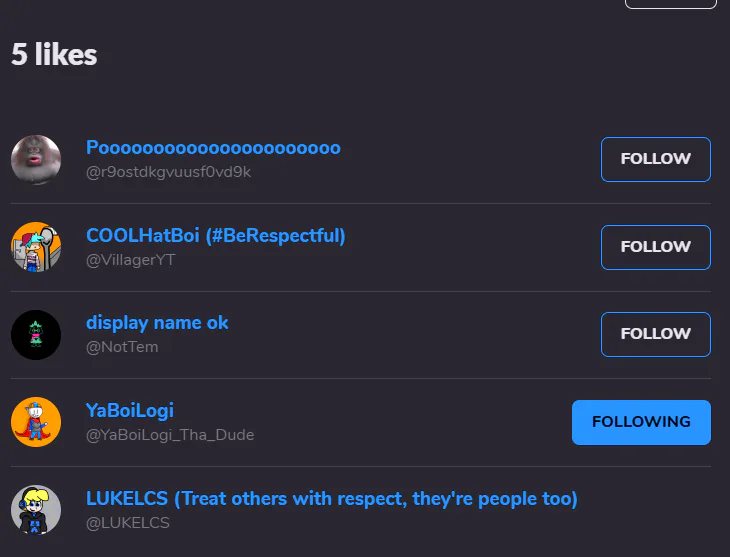Select the @VillagerYT handle
Image resolution: width=730 pixels, height=557 pixels.
point(130,260)
